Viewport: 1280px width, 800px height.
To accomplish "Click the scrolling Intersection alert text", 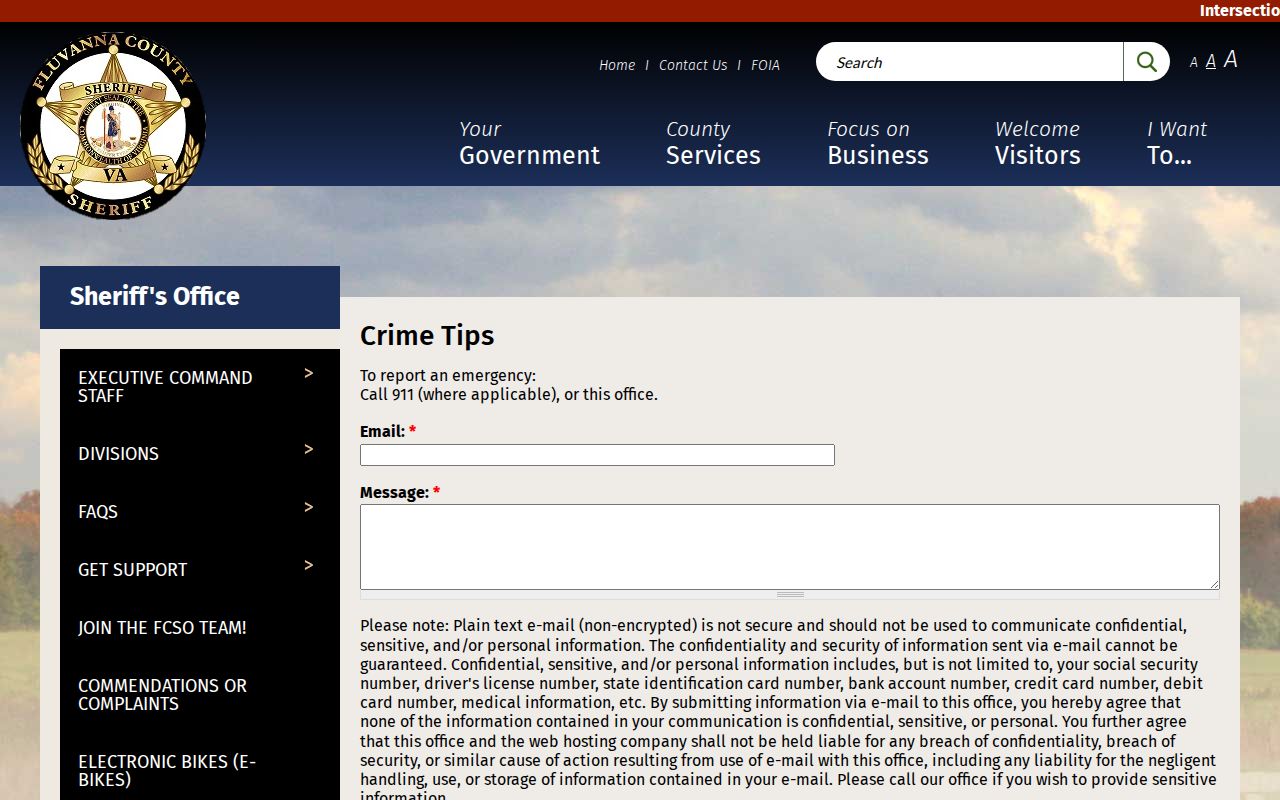I will [x=1239, y=11].
